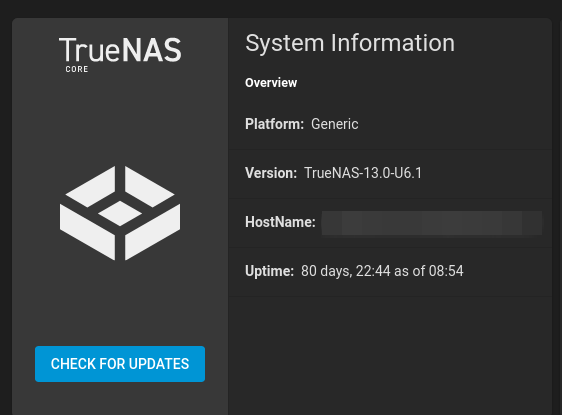Click the Platform label
This screenshot has height=415, width=562.
(x=275, y=124)
